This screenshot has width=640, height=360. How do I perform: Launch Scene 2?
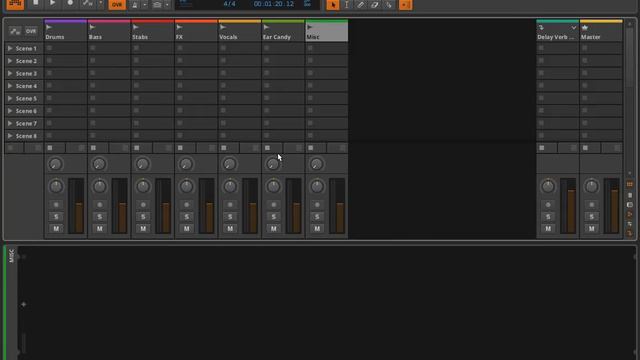[x=10, y=61]
